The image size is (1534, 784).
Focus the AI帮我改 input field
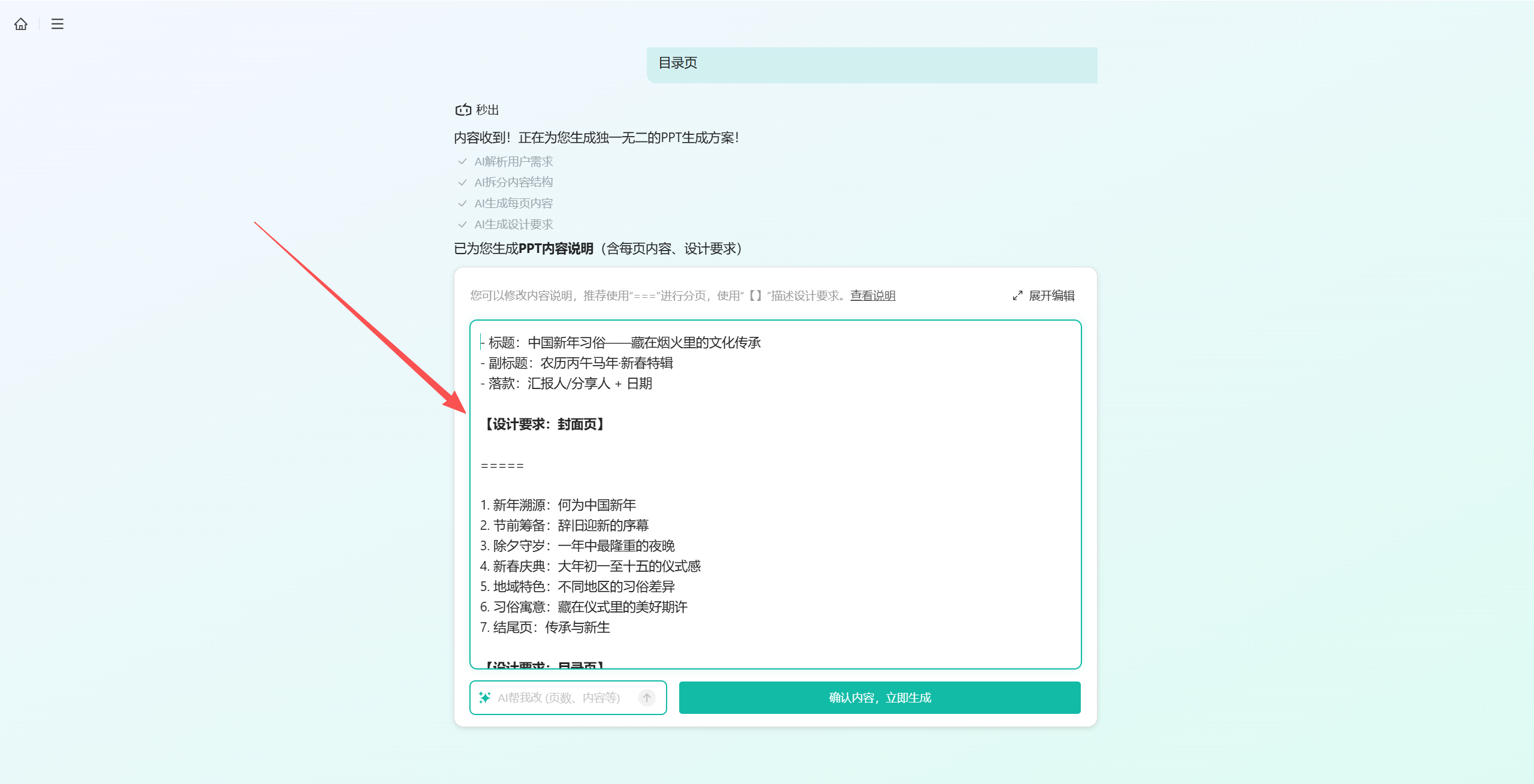click(563, 698)
